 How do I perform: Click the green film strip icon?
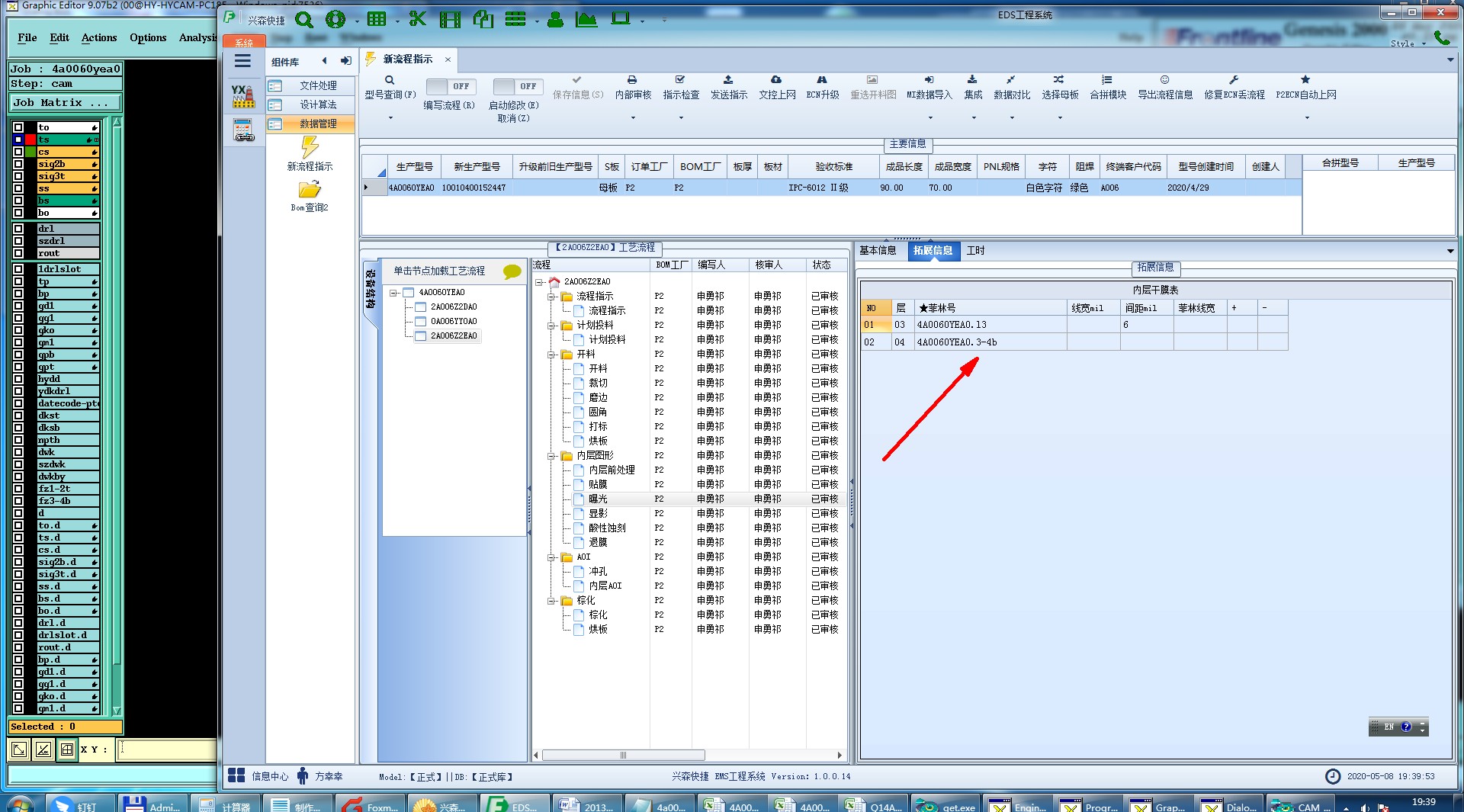(450, 19)
